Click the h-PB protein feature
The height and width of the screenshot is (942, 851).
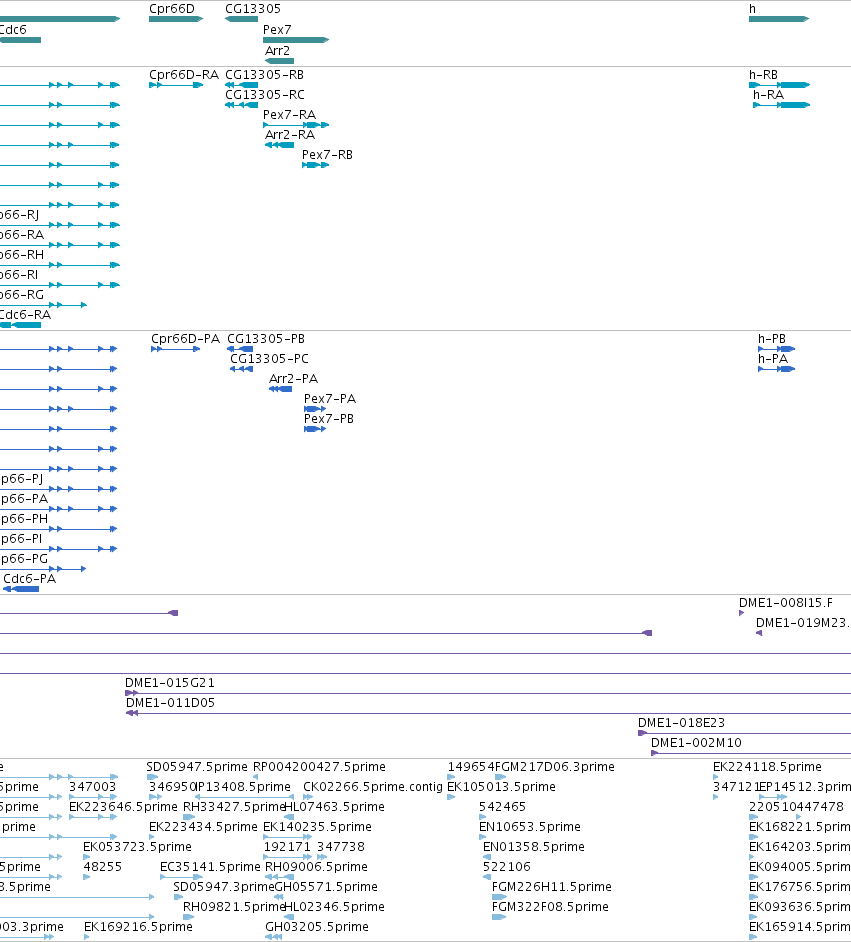point(777,349)
